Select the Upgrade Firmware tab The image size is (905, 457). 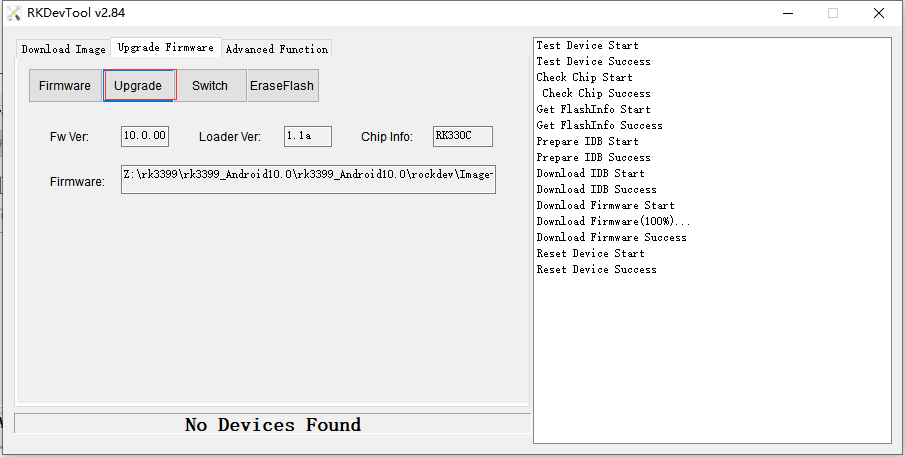[x=166, y=48]
